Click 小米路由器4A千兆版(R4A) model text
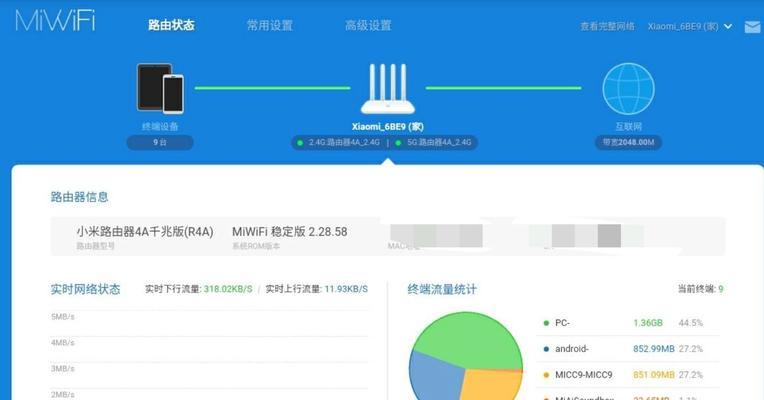The image size is (764, 400). pos(145,231)
